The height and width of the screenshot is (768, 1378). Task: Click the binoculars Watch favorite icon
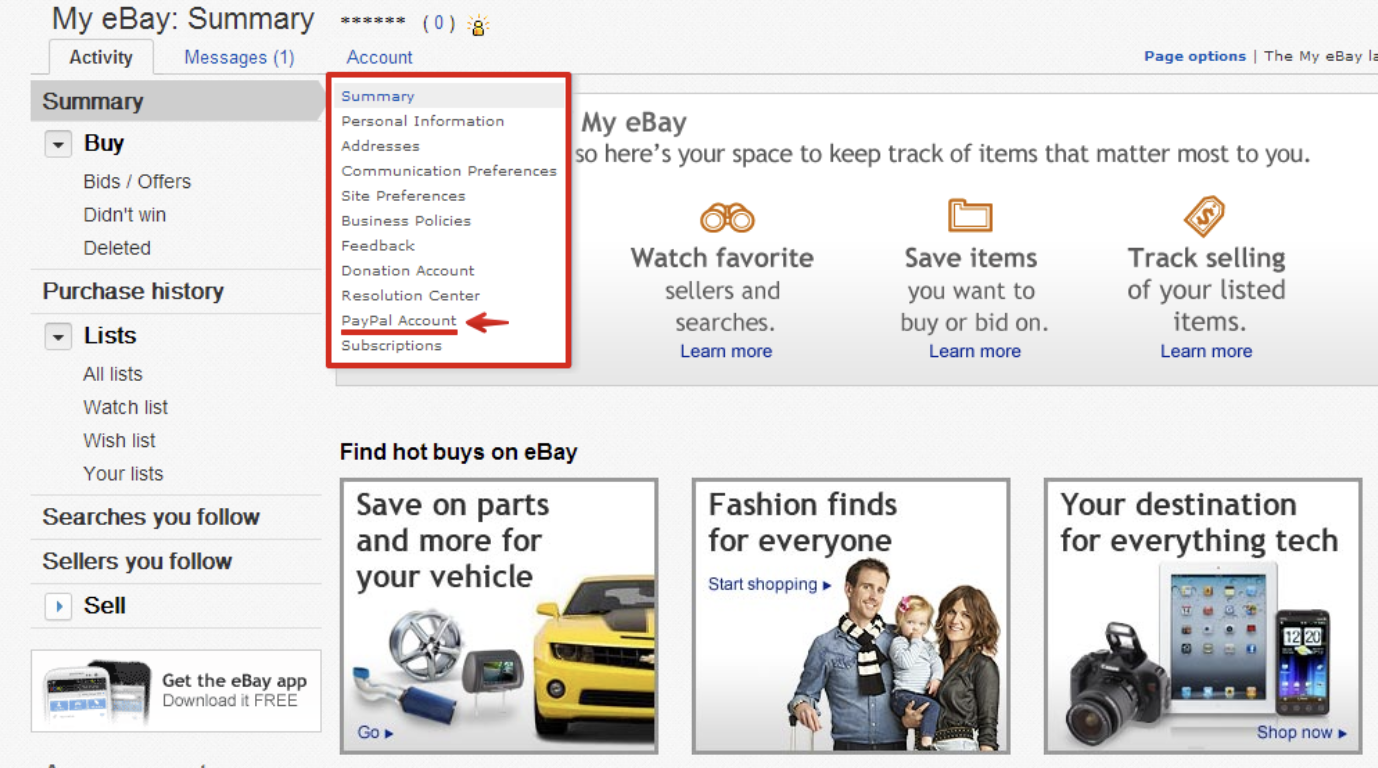tap(727, 217)
